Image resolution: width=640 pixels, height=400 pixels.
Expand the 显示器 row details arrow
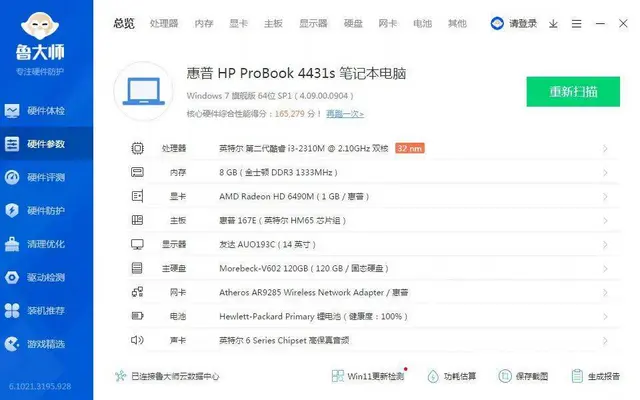point(605,245)
